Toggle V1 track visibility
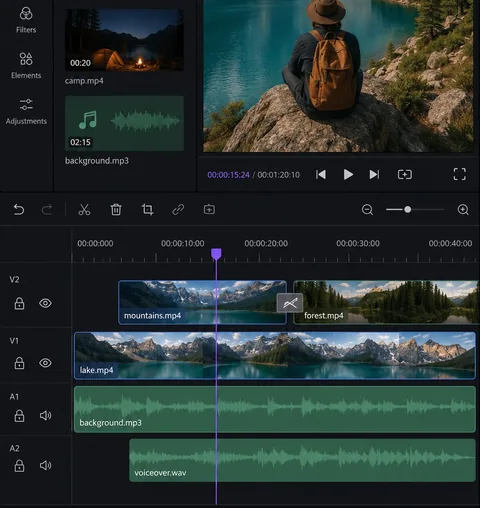480x508 pixels. click(x=45, y=363)
